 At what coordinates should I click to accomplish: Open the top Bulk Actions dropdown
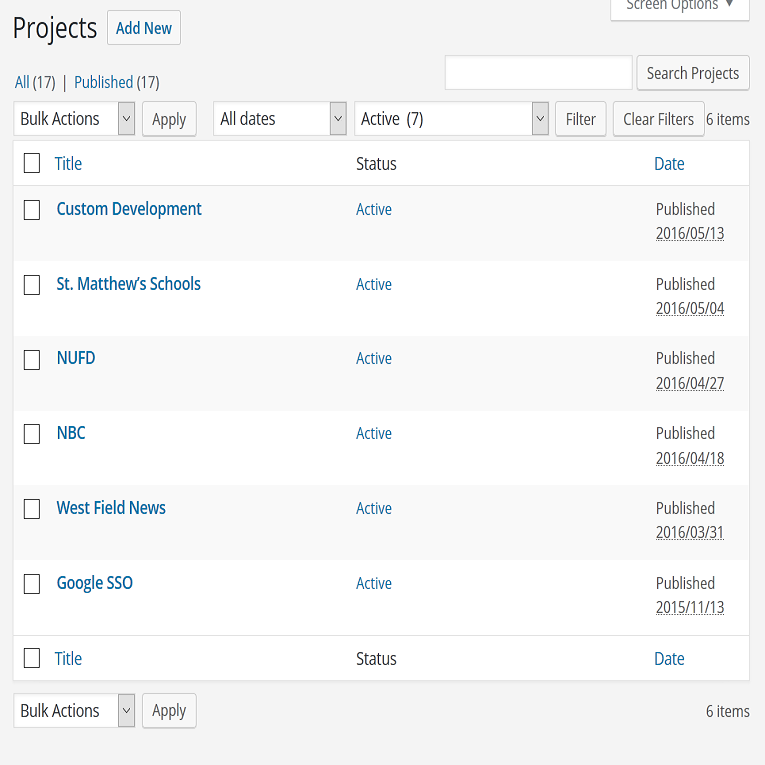tap(74, 119)
